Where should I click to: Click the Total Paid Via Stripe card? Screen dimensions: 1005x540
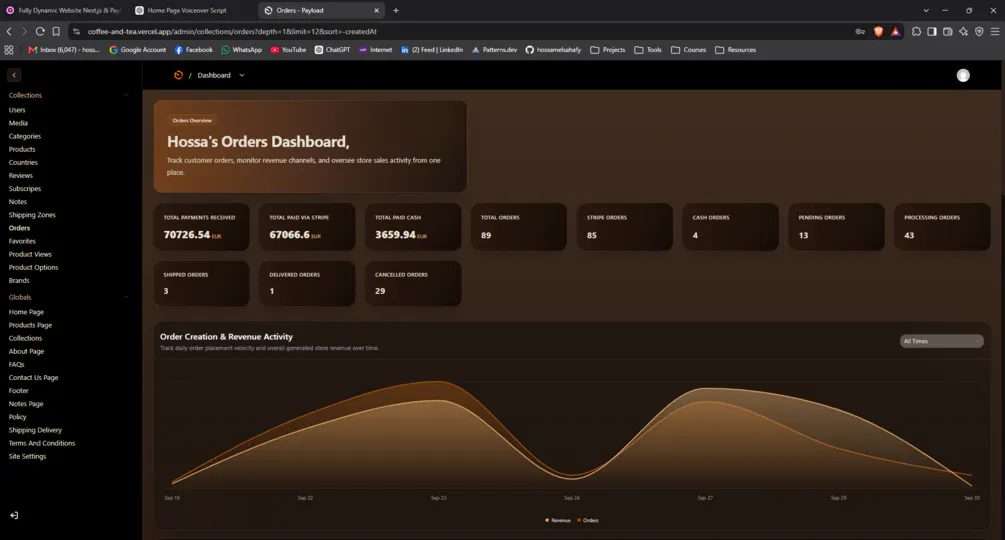(x=307, y=227)
